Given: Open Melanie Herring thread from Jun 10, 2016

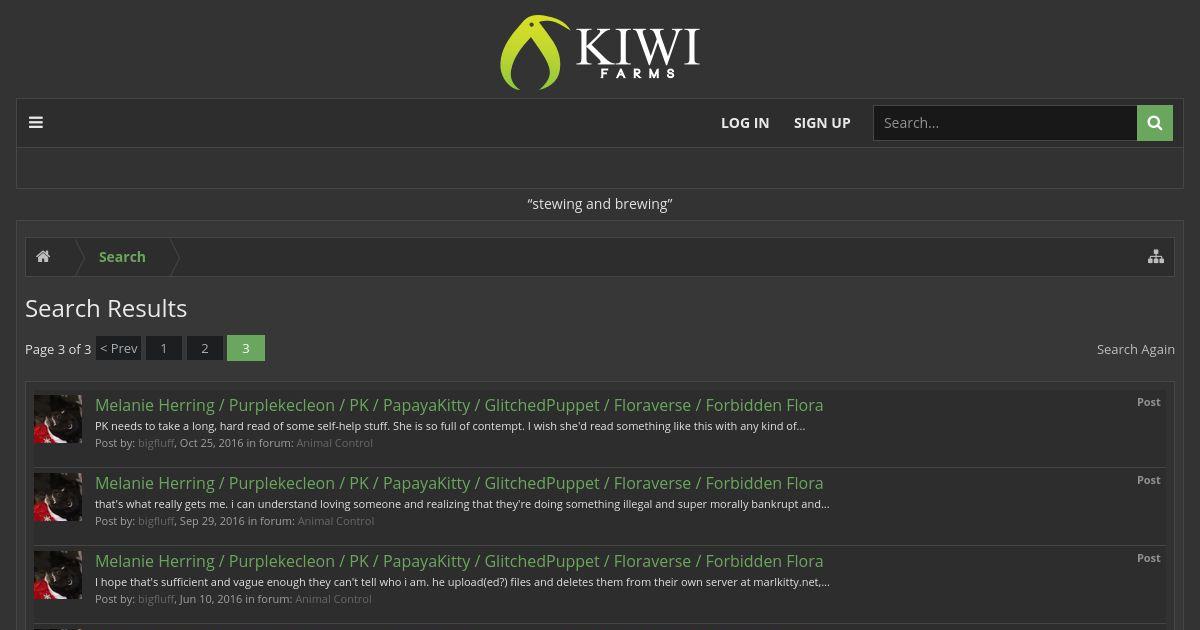Looking at the screenshot, I should click(x=459, y=561).
